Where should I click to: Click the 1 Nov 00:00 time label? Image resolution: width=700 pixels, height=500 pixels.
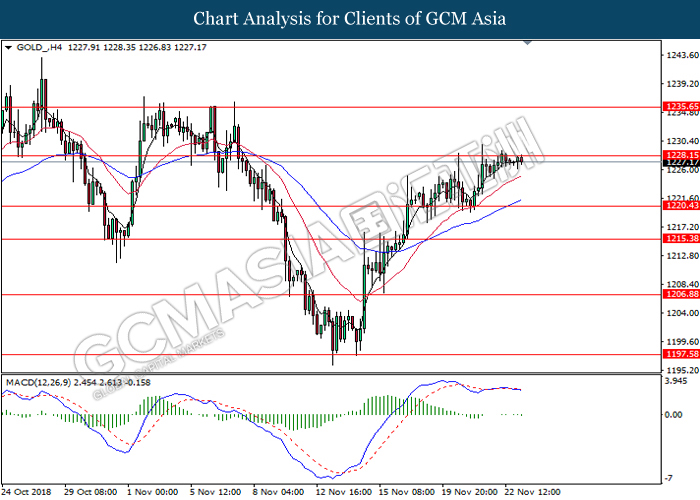[153, 492]
